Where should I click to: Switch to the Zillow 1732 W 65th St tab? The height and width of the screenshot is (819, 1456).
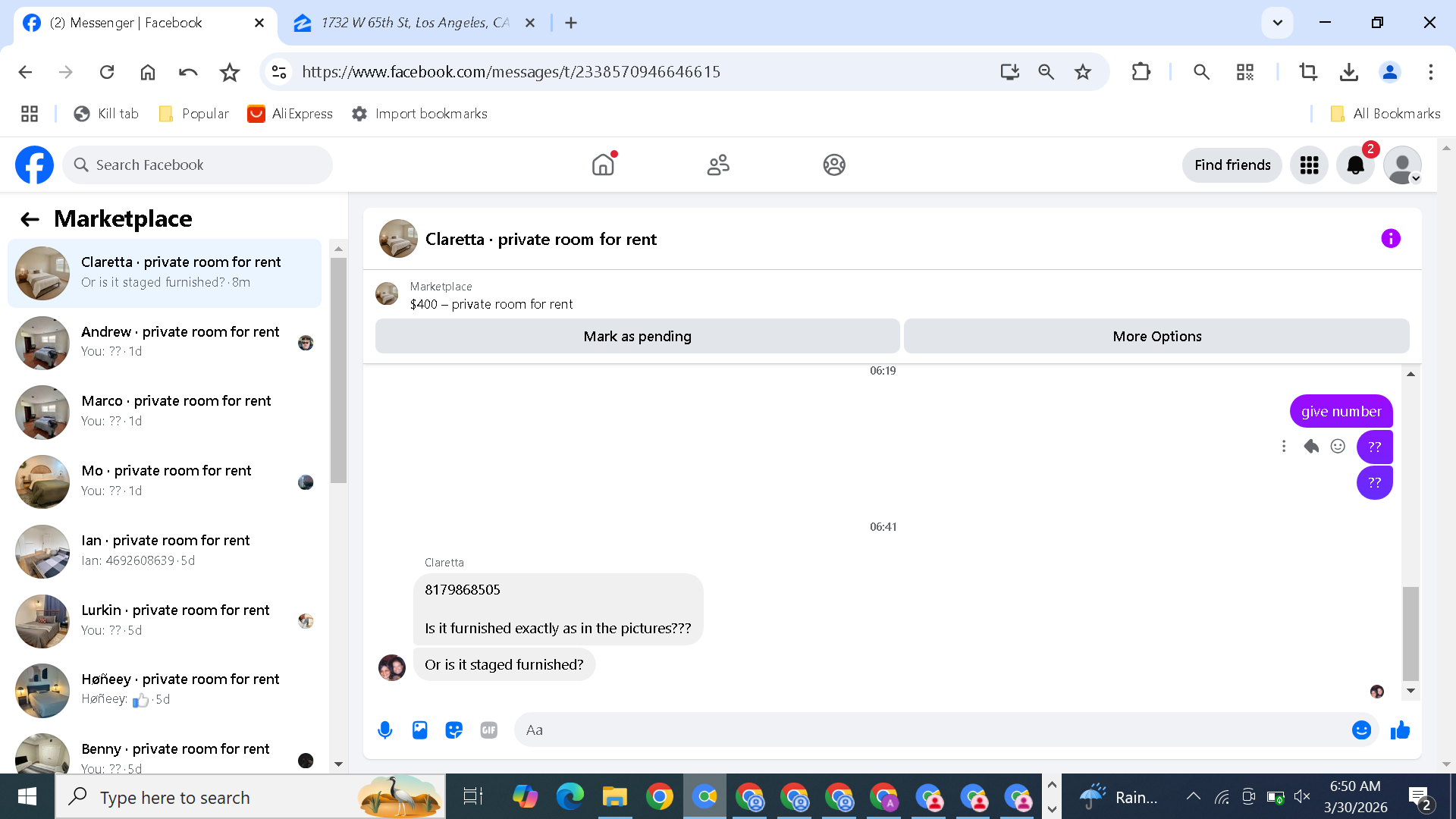414,23
